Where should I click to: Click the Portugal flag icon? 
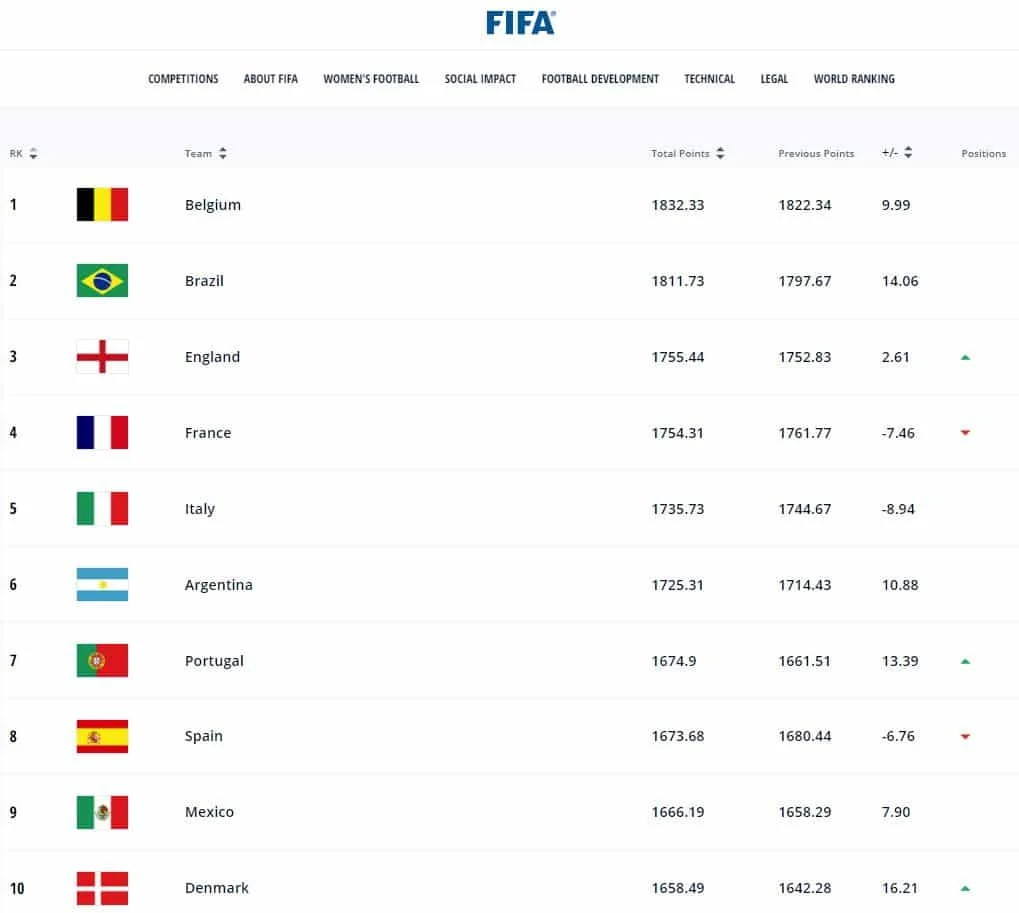pyautogui.click(x=102, y=661)
